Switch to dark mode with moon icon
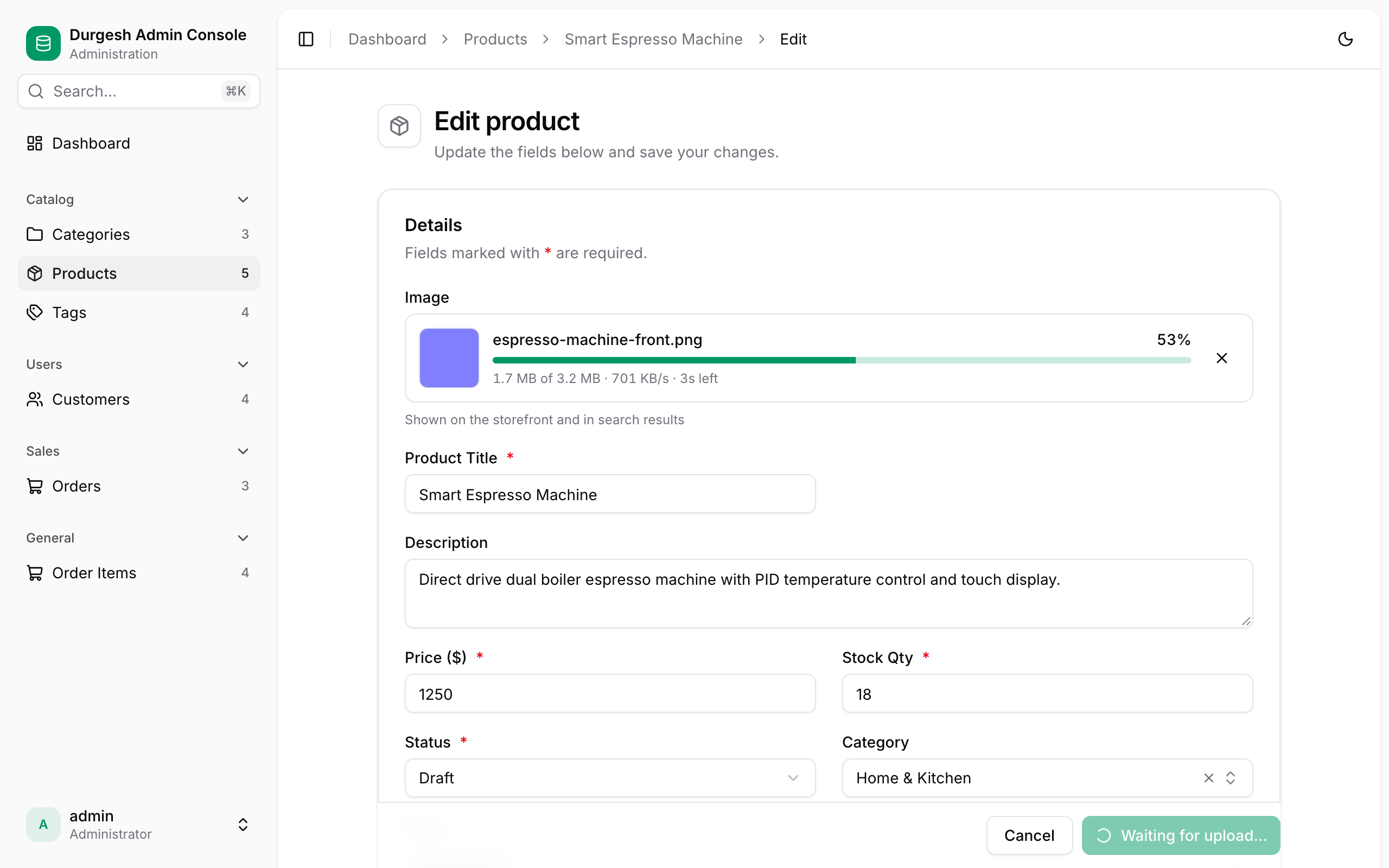Image resolution: width=1389 pixels, height=868 pixels. [x=1346, y=39]
